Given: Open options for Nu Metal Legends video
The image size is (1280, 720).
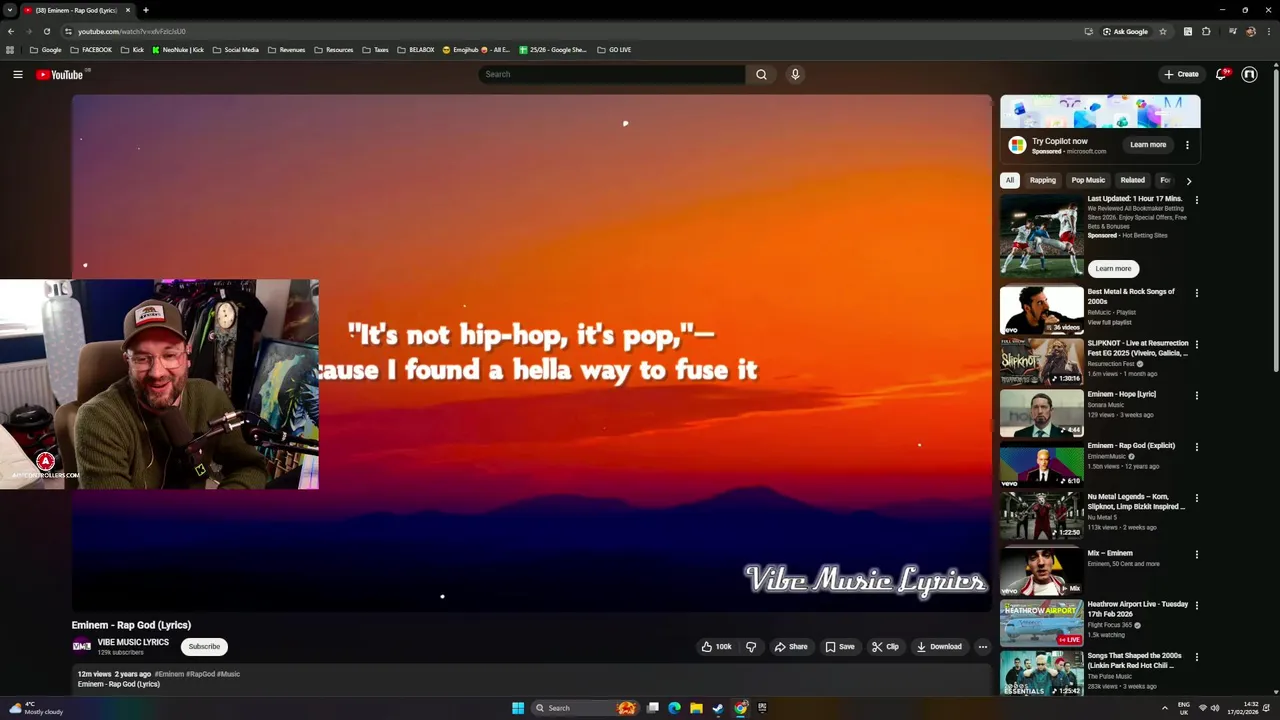Looking at the screenshot, I should pyautogui.click(x=1196, y=497).
